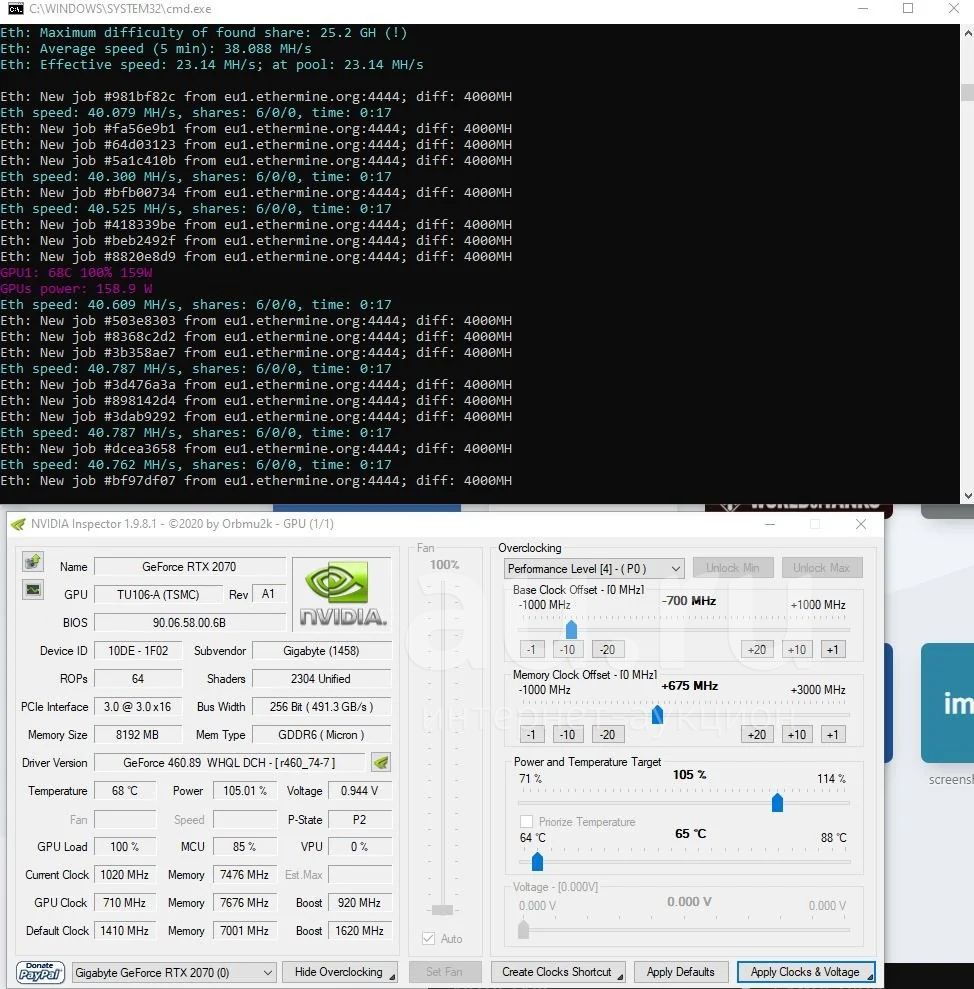Click the cmd window scrollbar down arrow

pos(968,496)
